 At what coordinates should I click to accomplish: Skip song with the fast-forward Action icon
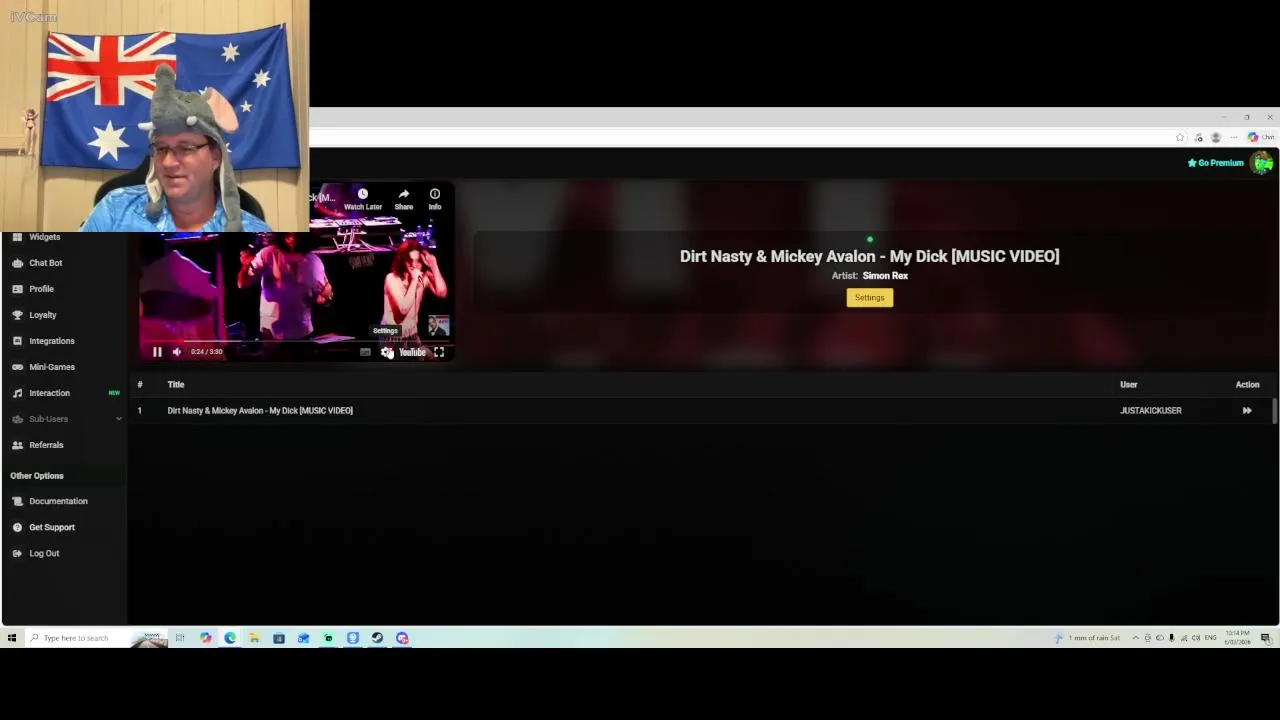1247,410
